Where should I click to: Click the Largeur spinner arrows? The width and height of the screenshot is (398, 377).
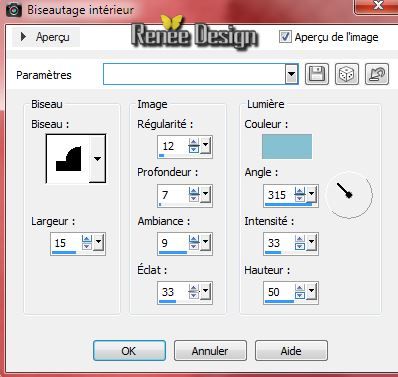click(x=87, y=242)
